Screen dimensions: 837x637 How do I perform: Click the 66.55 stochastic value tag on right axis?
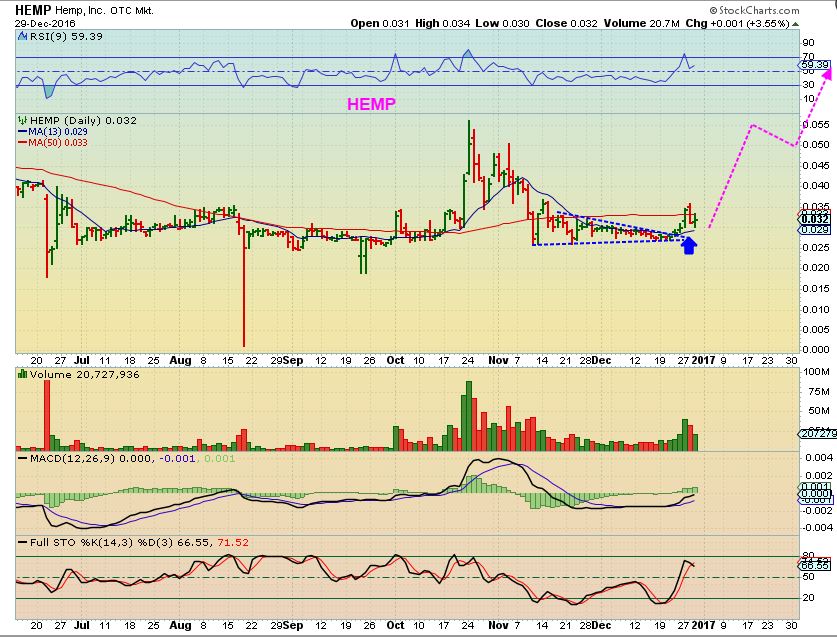pos(815,565)
